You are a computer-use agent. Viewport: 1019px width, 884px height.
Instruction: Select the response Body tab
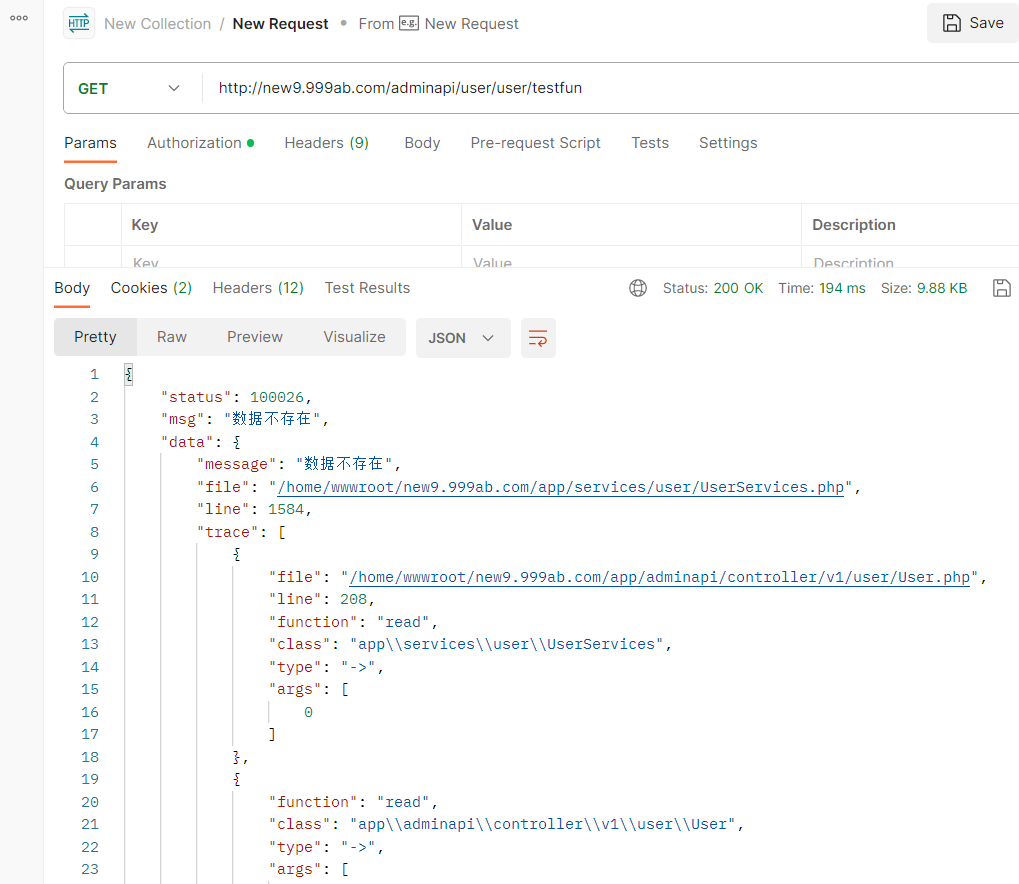[72, 288]
